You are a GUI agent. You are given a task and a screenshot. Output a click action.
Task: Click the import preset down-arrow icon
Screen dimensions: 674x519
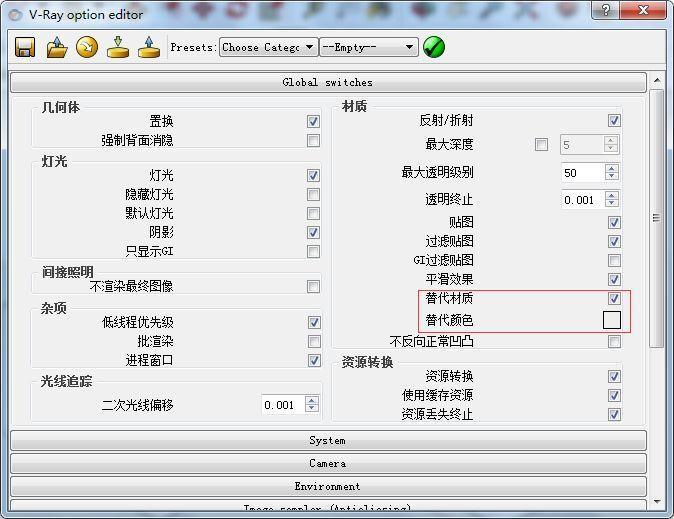(118, 47)
